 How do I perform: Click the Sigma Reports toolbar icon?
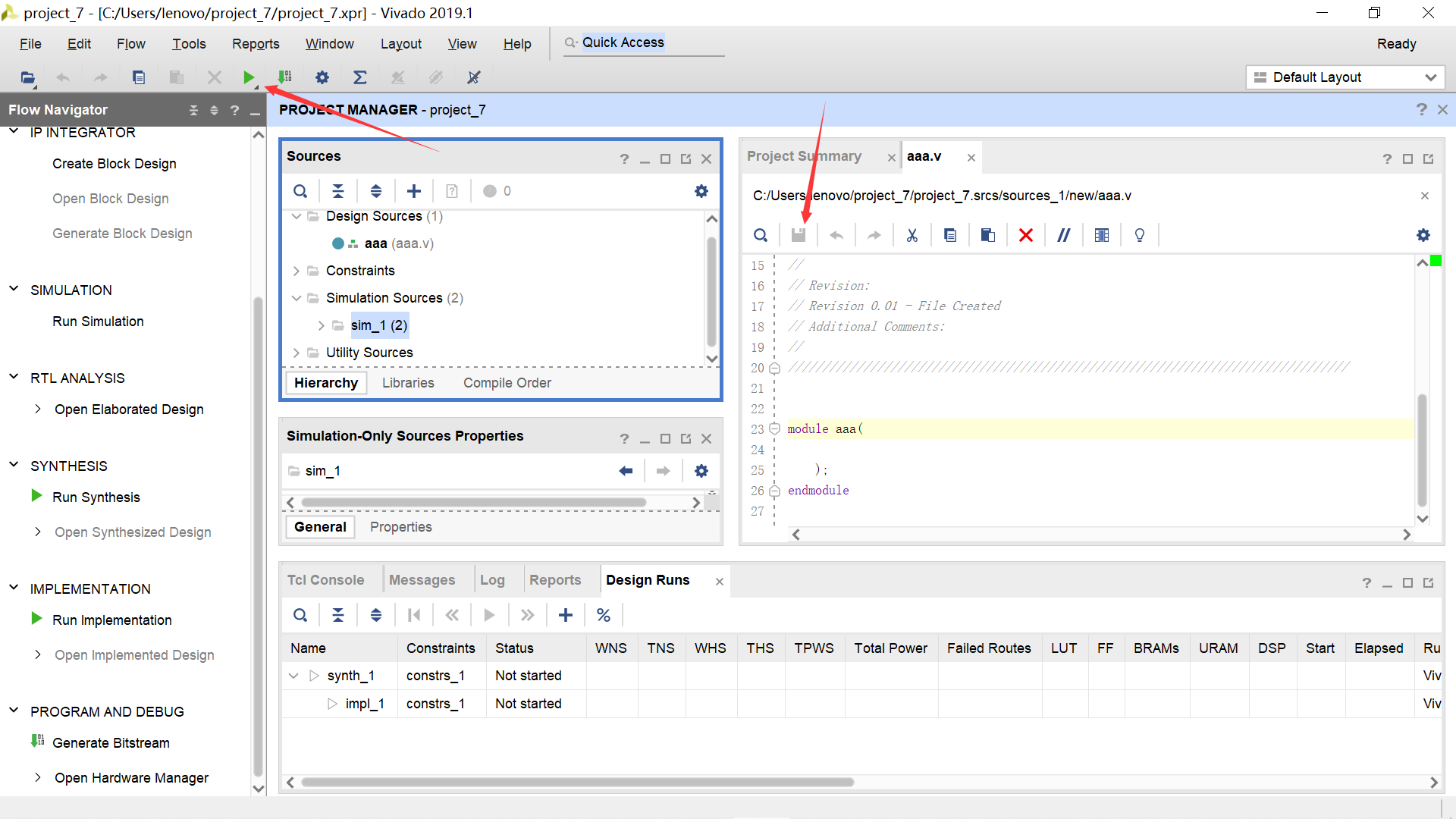tap(360, 77)
